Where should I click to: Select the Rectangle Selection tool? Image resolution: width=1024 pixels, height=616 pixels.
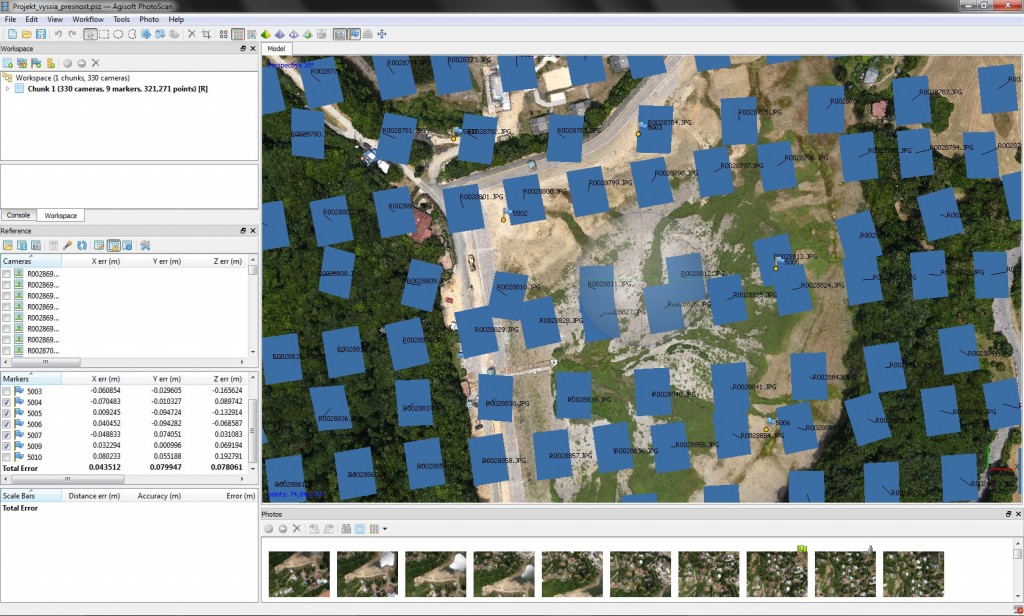103,34
